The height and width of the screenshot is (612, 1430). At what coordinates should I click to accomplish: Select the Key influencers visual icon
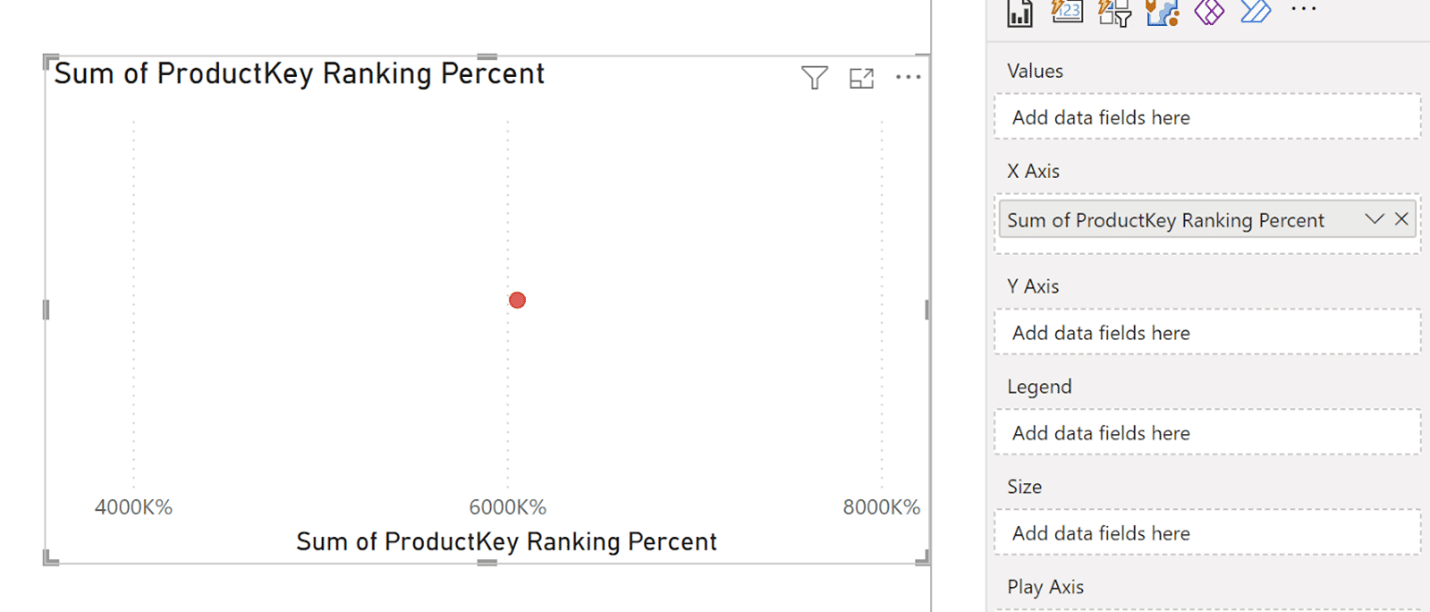click(x=1113, y=12)
